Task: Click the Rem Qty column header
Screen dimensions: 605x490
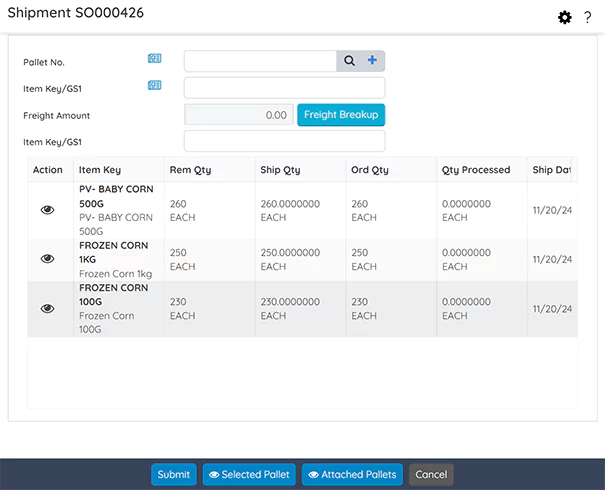Action: [190, 170]
